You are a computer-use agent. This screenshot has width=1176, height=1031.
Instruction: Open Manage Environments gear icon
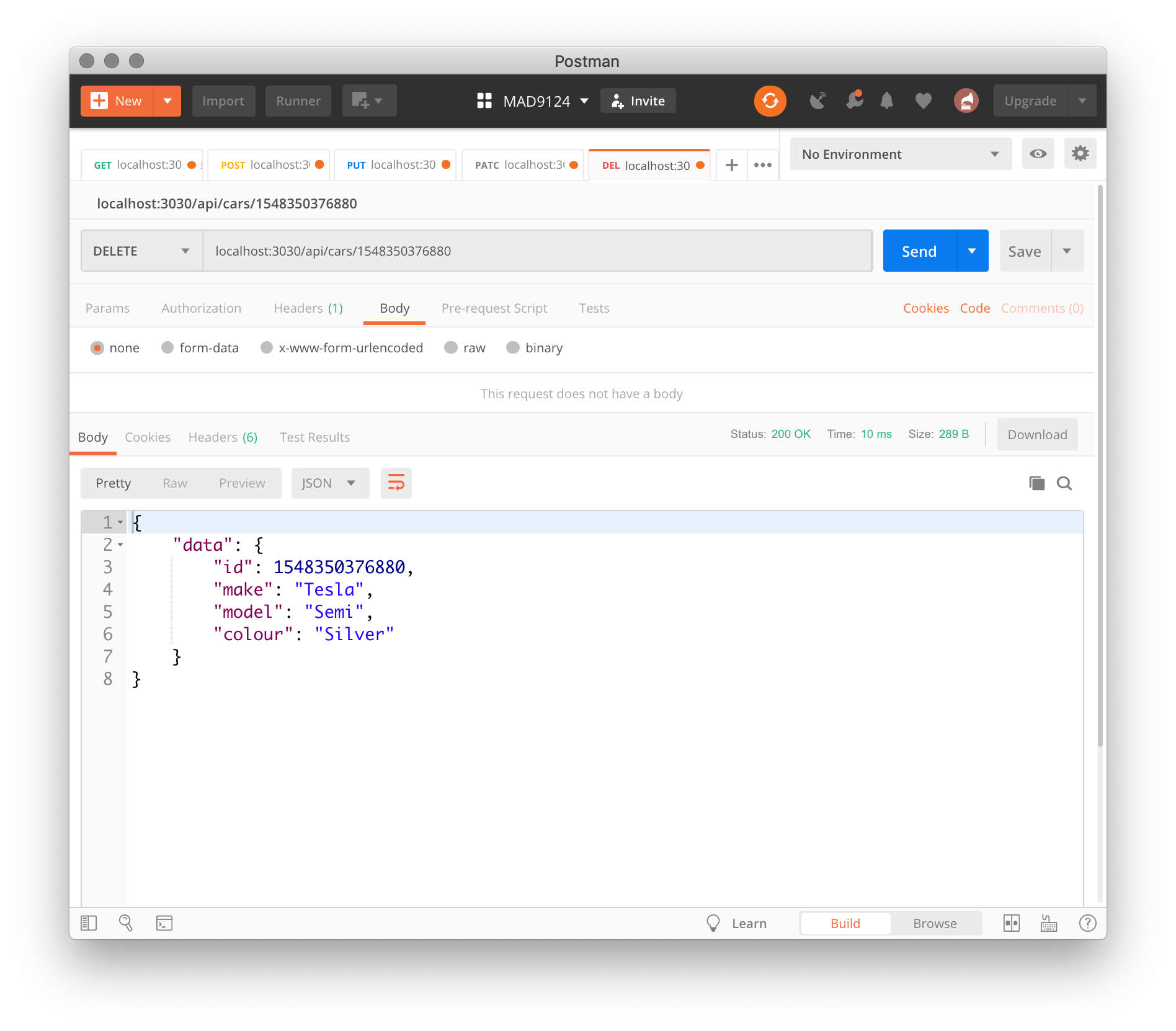tap(1080, 153)
